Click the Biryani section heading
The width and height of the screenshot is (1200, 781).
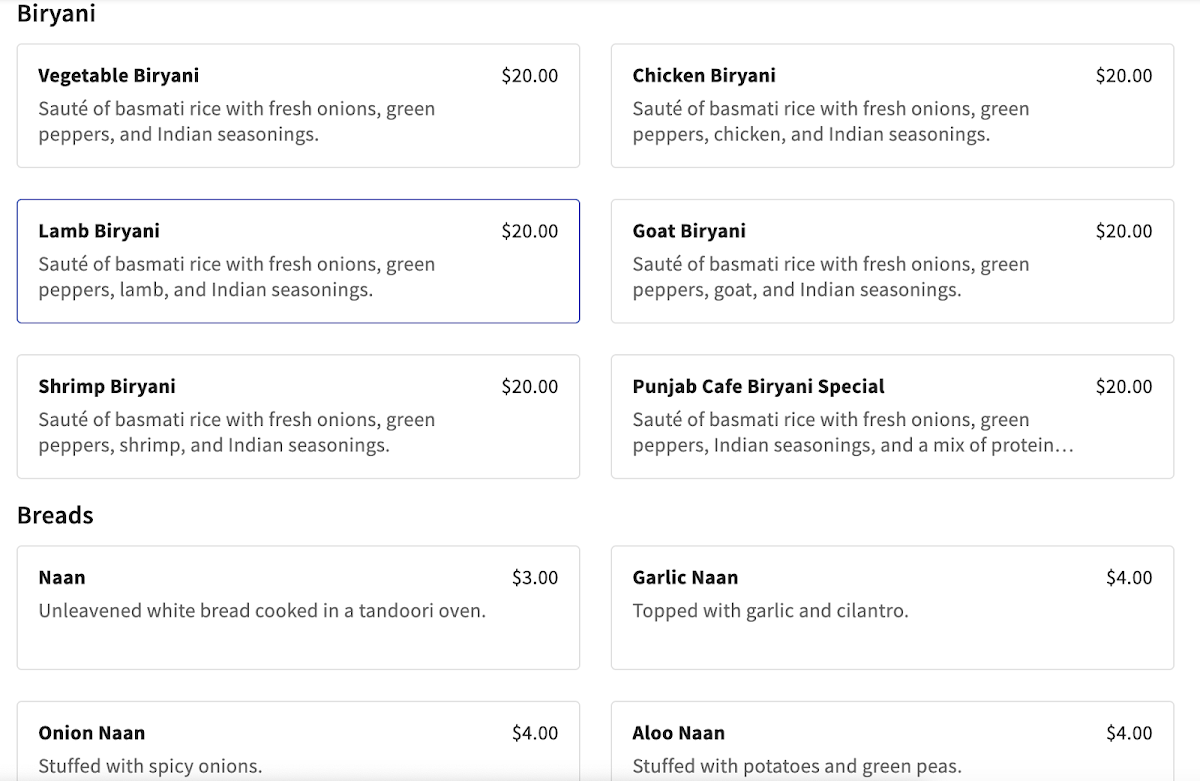pos(56,14)
